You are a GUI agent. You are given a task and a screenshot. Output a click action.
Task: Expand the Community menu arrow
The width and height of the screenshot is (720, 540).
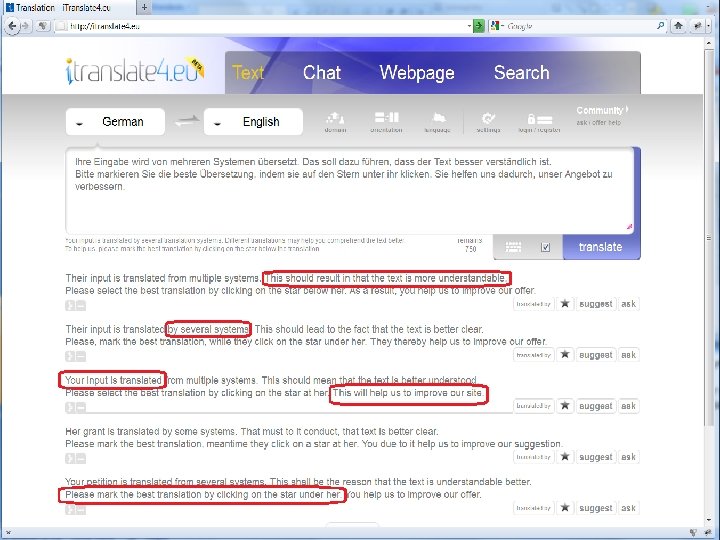pyautogui.click(x=627, y=109)
